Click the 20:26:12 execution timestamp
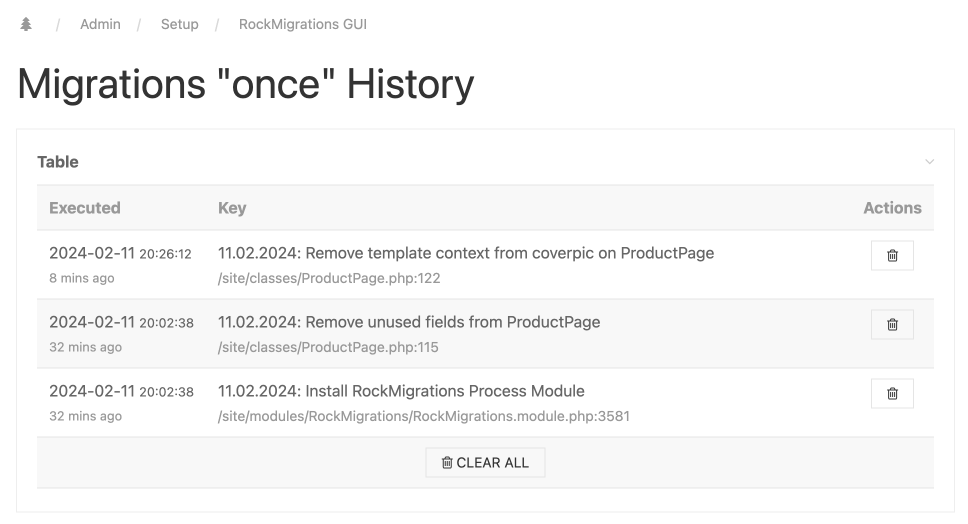The width and height of the screenshot is (968, 524). point(165,254)
